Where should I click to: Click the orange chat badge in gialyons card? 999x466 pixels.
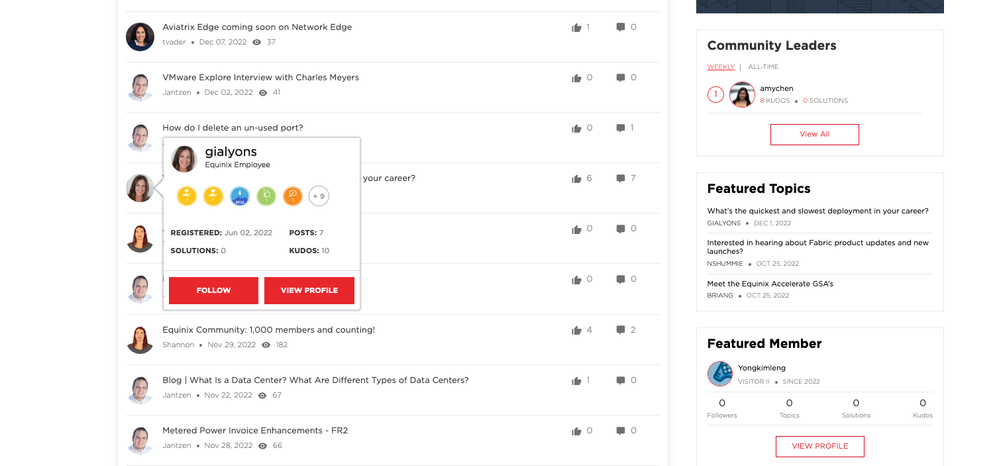(292, 196)
